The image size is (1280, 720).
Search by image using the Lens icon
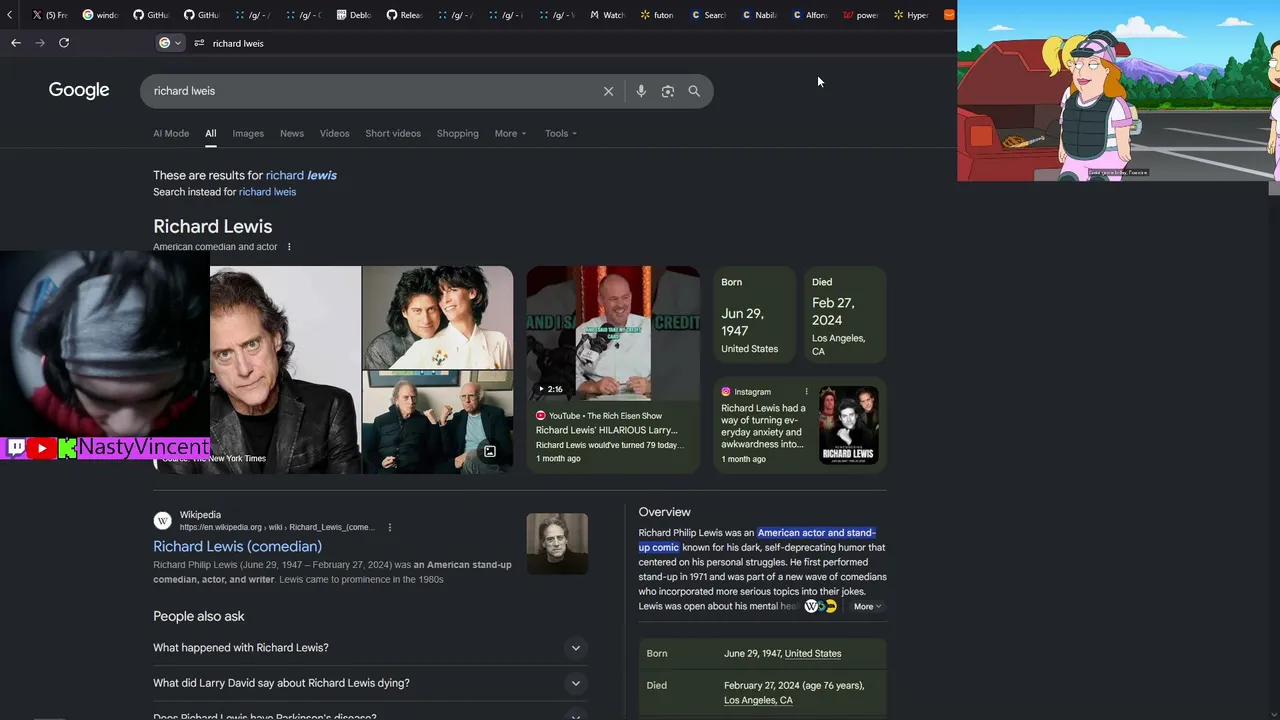coord(668,91)
